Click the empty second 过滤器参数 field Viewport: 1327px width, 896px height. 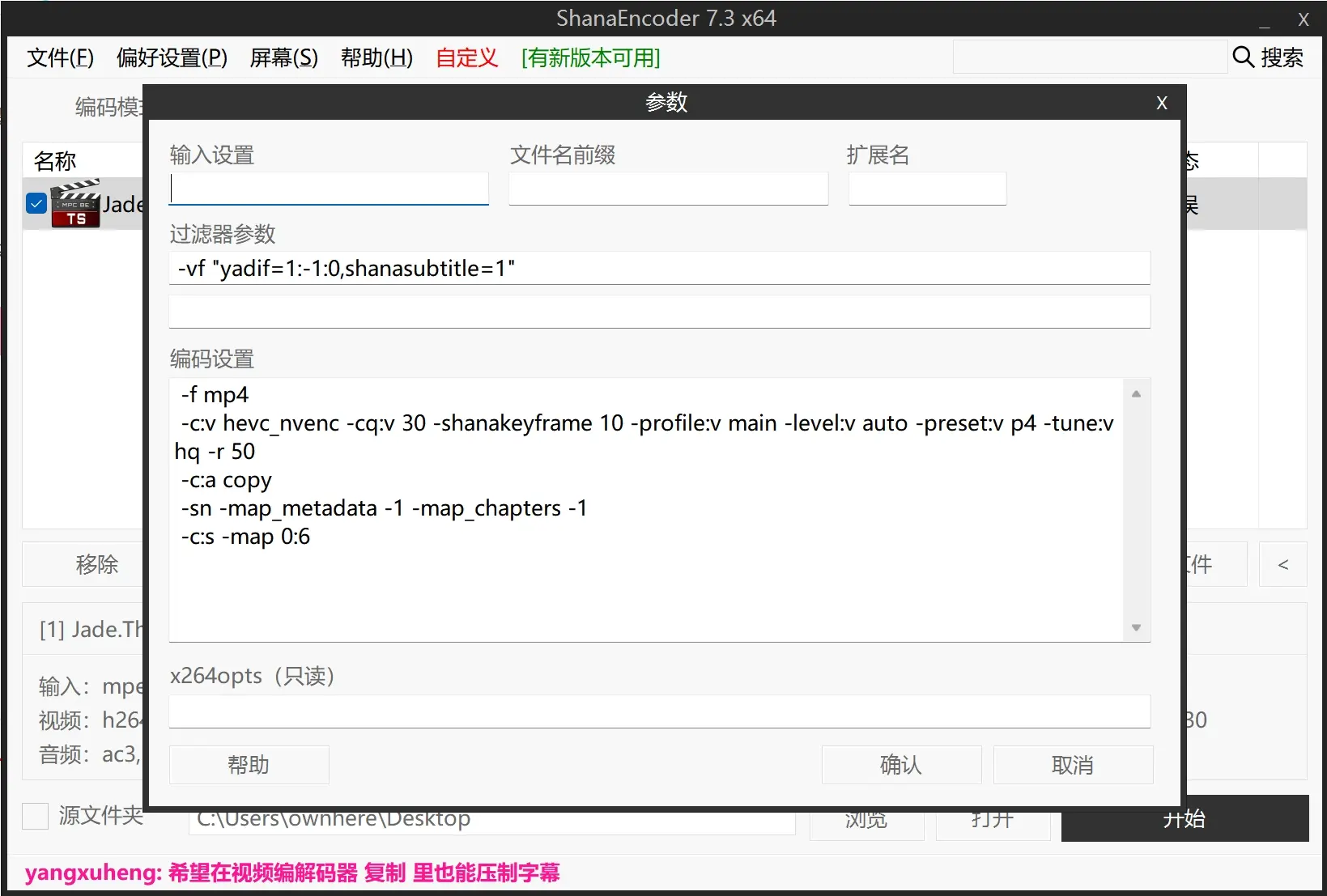[659, 312]
